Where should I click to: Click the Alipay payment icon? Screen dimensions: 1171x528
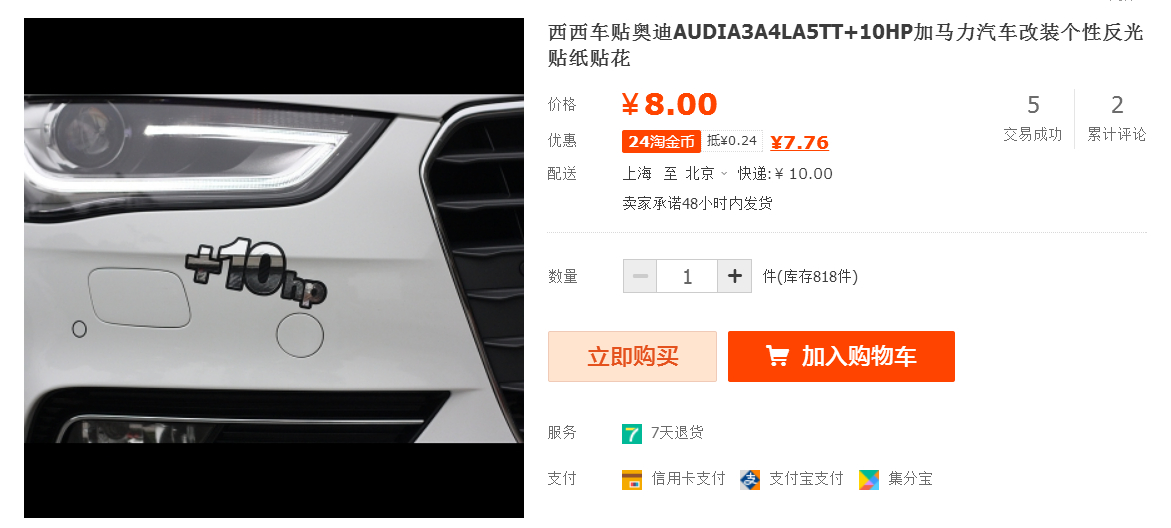pyautogui.click(x=750, y=479)
